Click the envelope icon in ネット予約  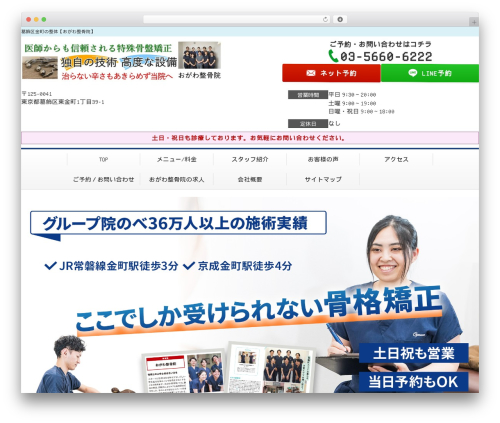click(311, 73)
